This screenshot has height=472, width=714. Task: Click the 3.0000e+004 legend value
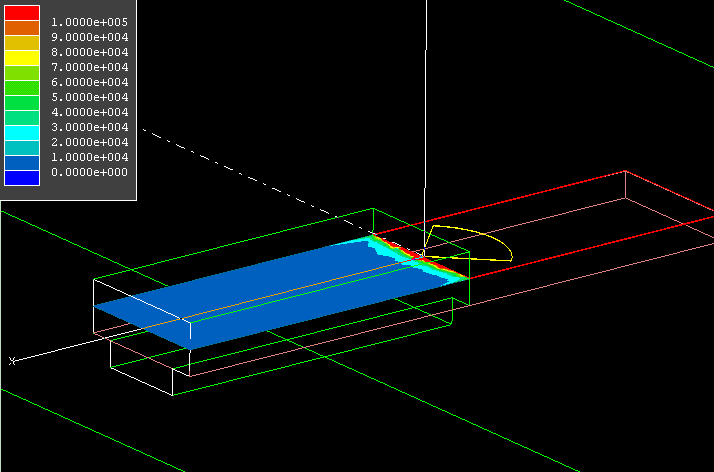coord(91,127)
